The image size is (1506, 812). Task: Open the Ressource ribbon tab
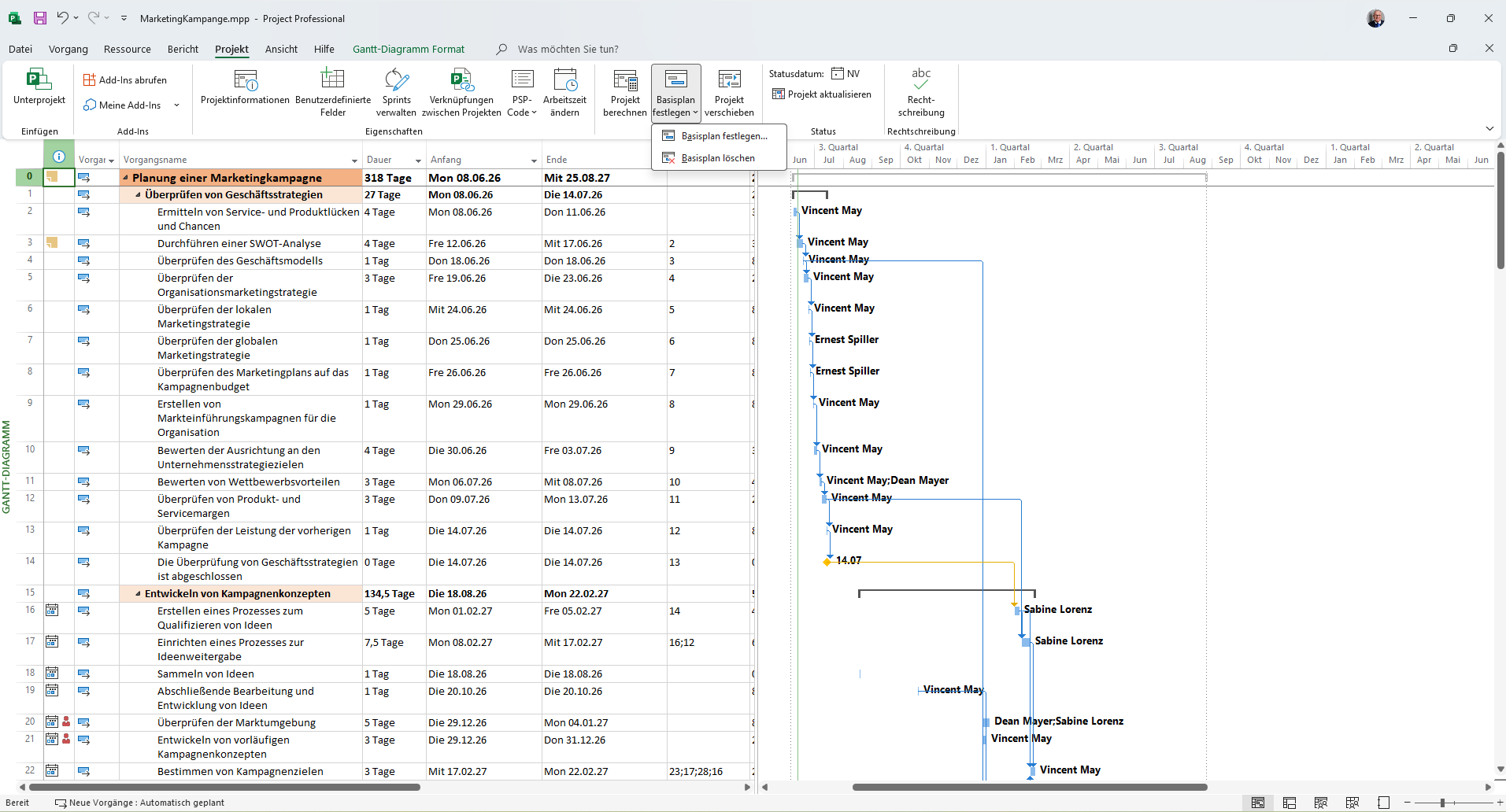pyautogui.click(x=128, y=49)
